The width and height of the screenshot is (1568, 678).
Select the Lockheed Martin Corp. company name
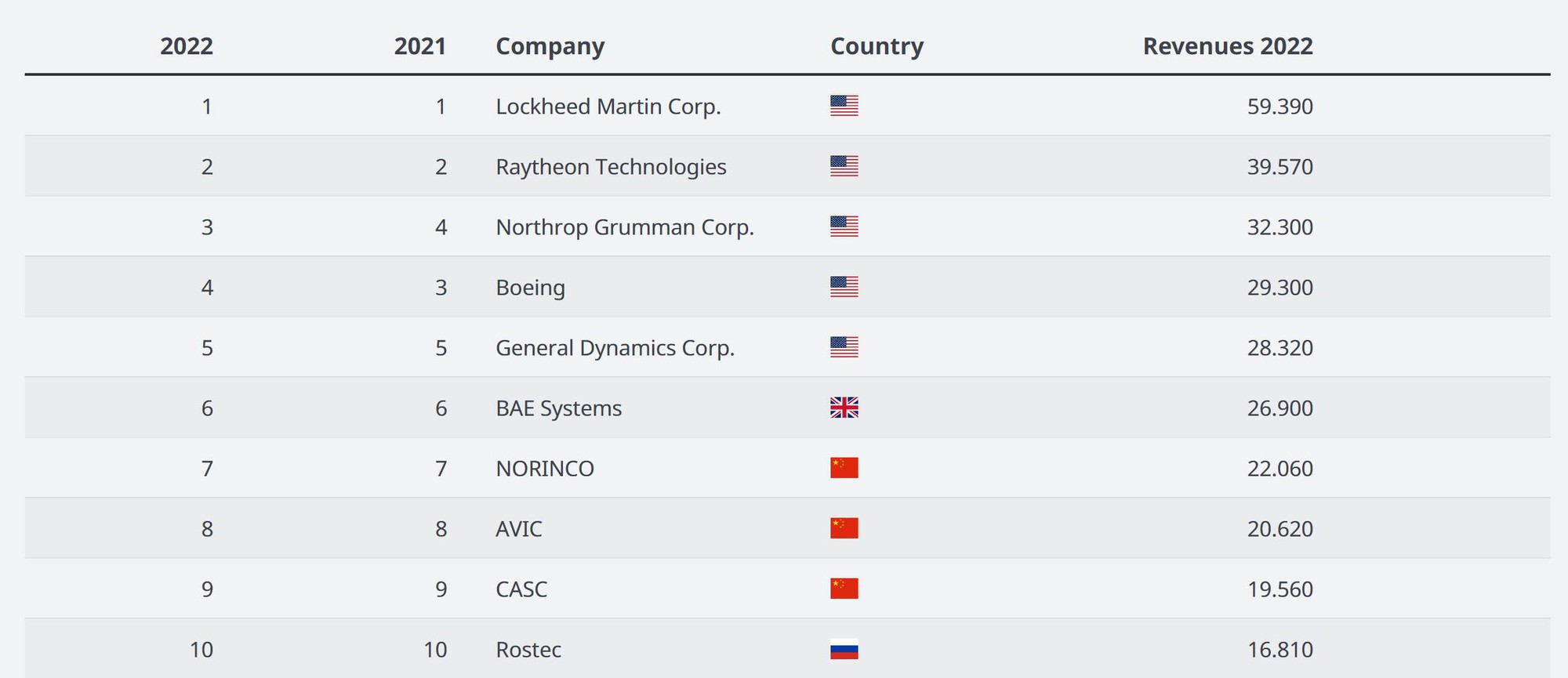pos(608,106)
